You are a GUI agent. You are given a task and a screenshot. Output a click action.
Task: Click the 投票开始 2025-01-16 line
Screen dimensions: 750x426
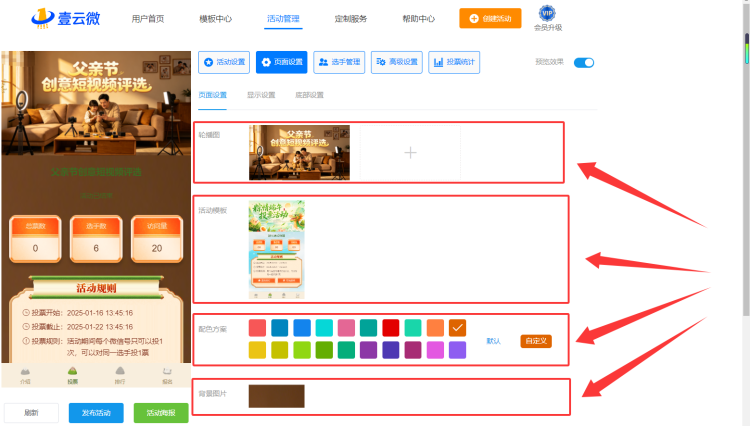[x=78, y=313]
